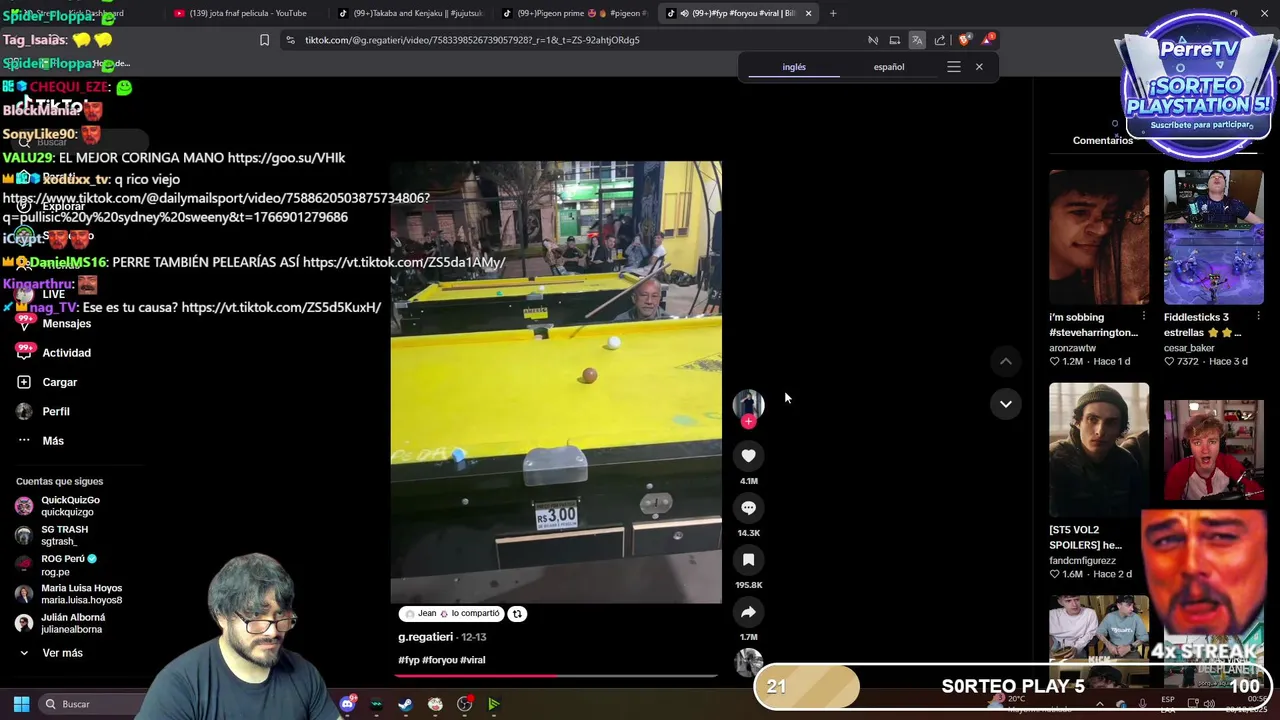Go to previous video with up arrow

[1006, 361]
